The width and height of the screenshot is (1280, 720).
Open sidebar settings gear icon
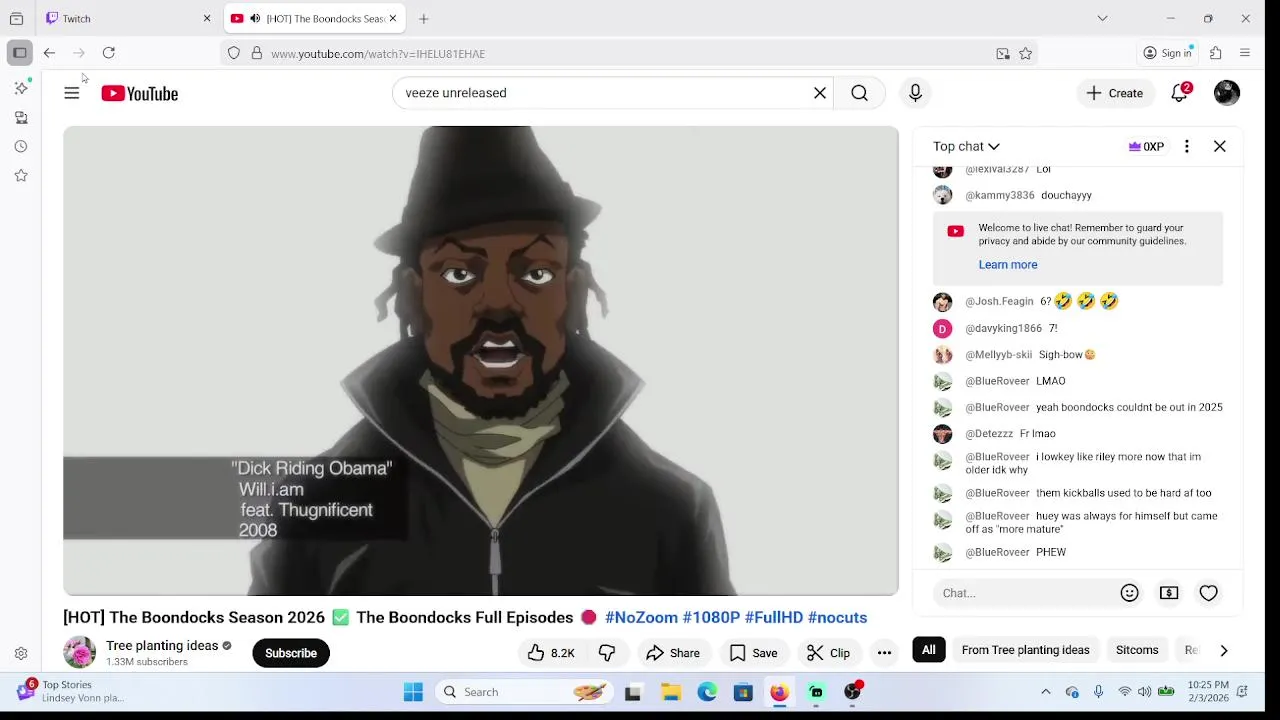pyautogui.click(x=21, y=654)
